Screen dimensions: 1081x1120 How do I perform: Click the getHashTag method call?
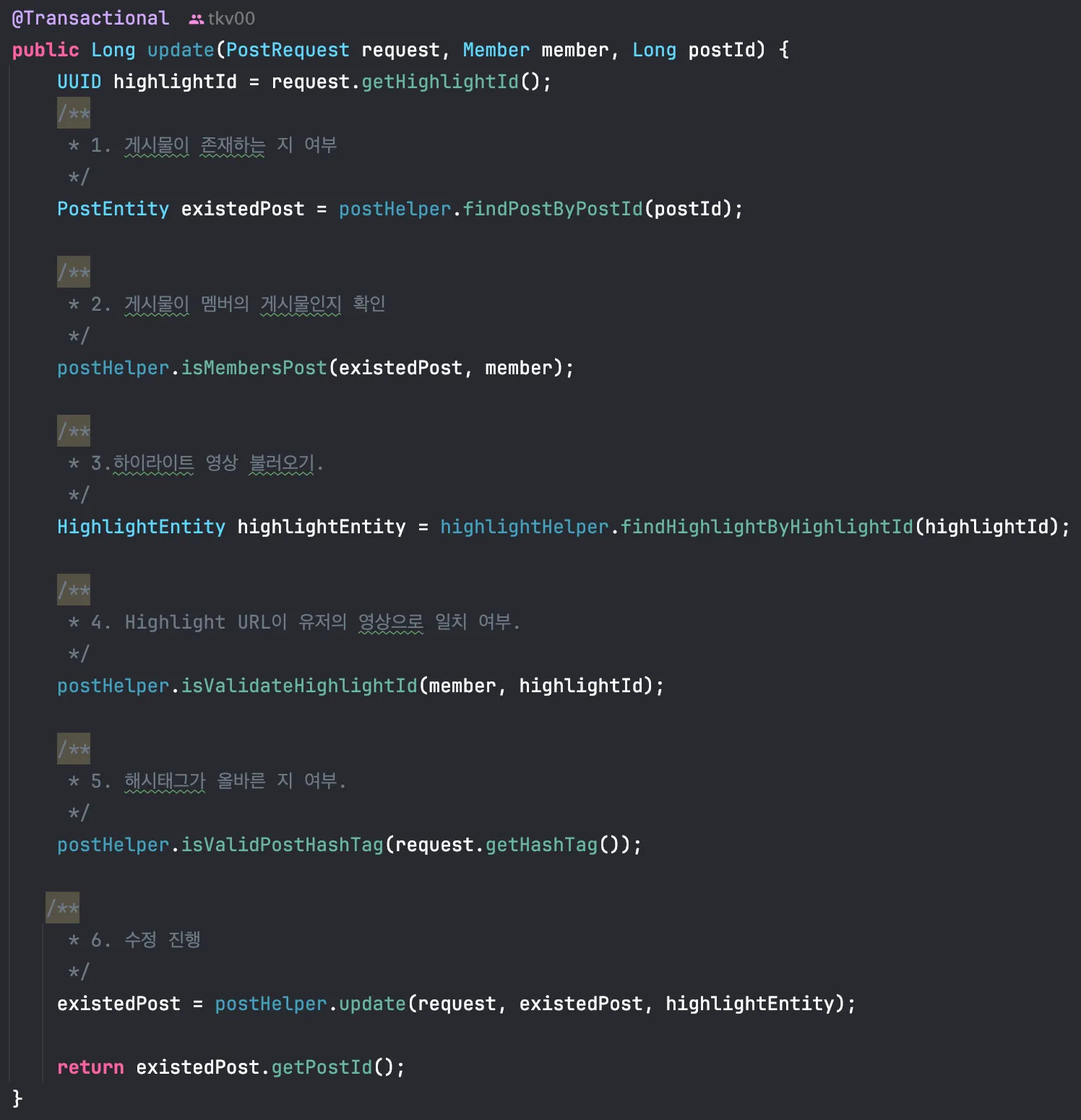(x=542, y=845)
